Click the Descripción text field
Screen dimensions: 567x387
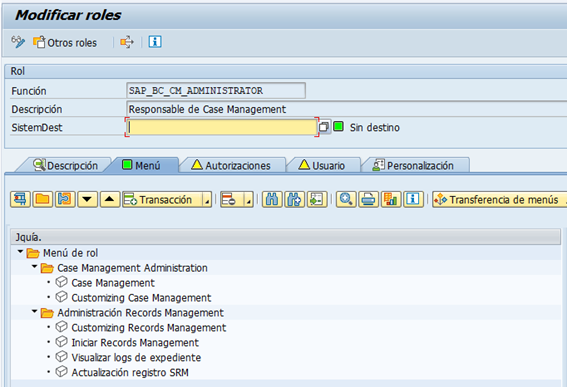346,109
